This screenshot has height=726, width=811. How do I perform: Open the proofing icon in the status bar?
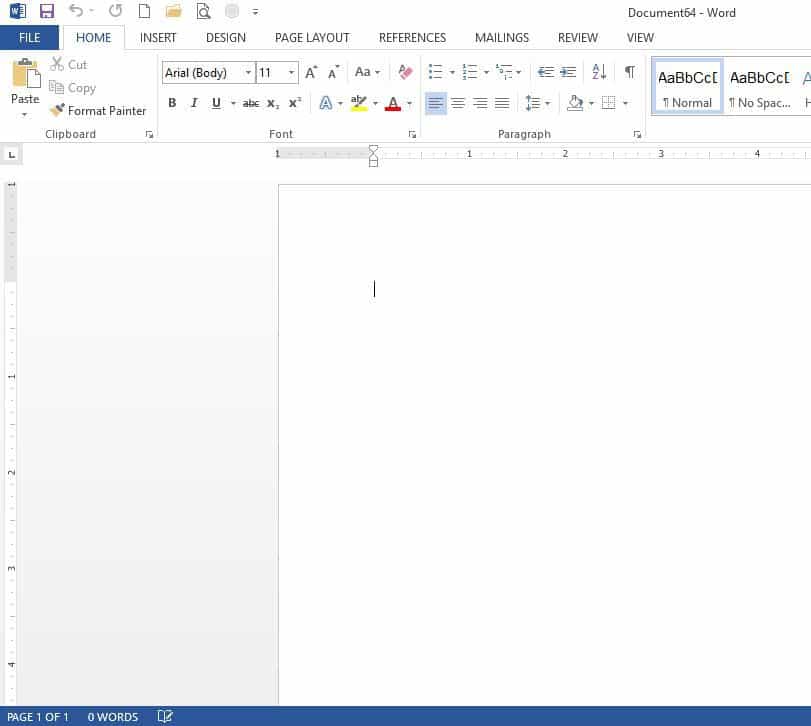165,717
